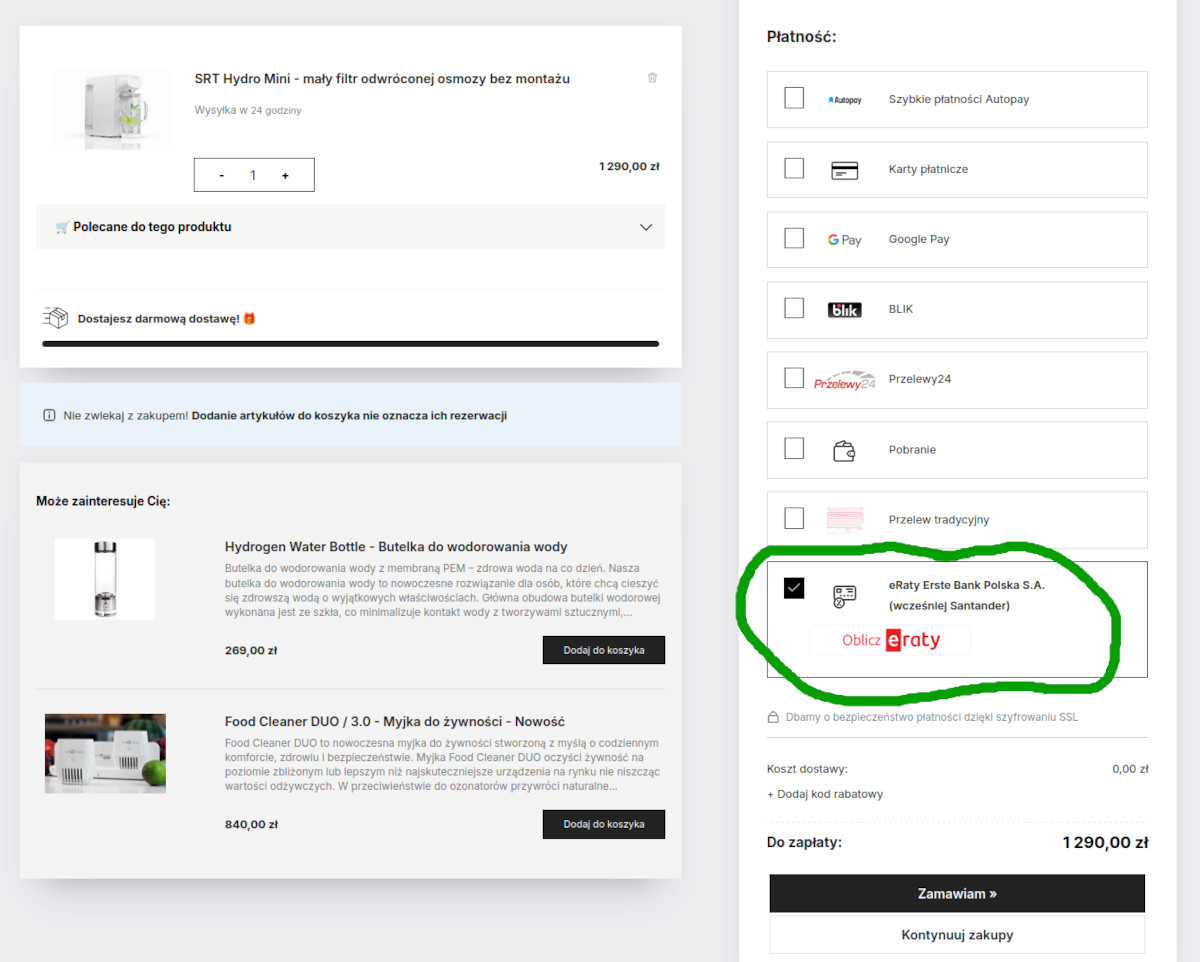The height and width of the screenshot is (962, 1200).
Task: Click the SSL padlock icon
Action: 773,717
